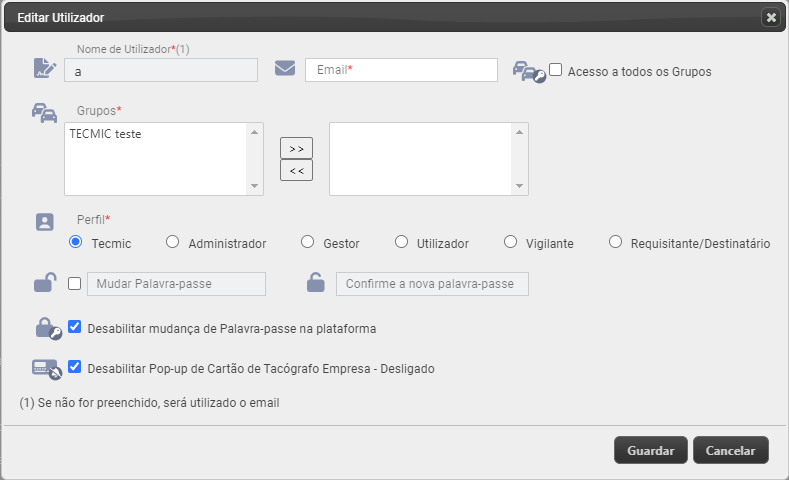This screenshot has height=480, width=789.
Task: Focus the Nome de Utilizador field
Action: tap(161, 70)
